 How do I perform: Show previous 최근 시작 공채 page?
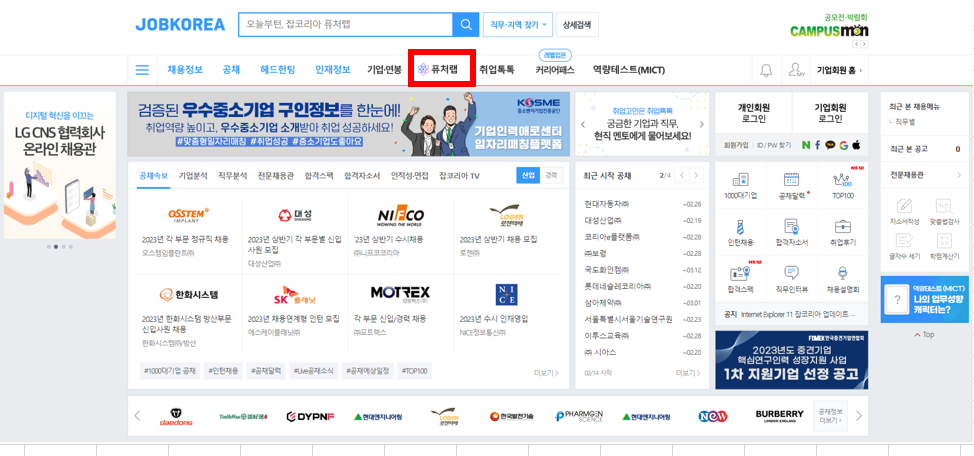point(682,175)
